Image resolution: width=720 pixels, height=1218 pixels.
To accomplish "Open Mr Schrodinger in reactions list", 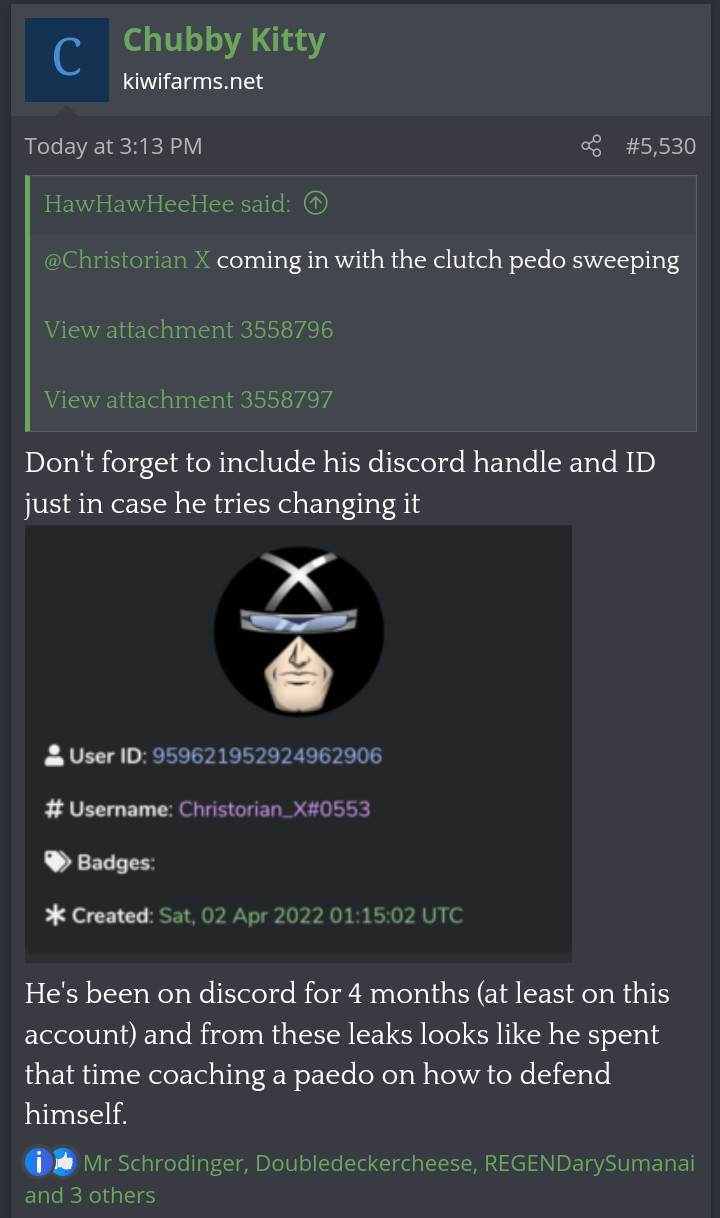I will [165, 1163].
